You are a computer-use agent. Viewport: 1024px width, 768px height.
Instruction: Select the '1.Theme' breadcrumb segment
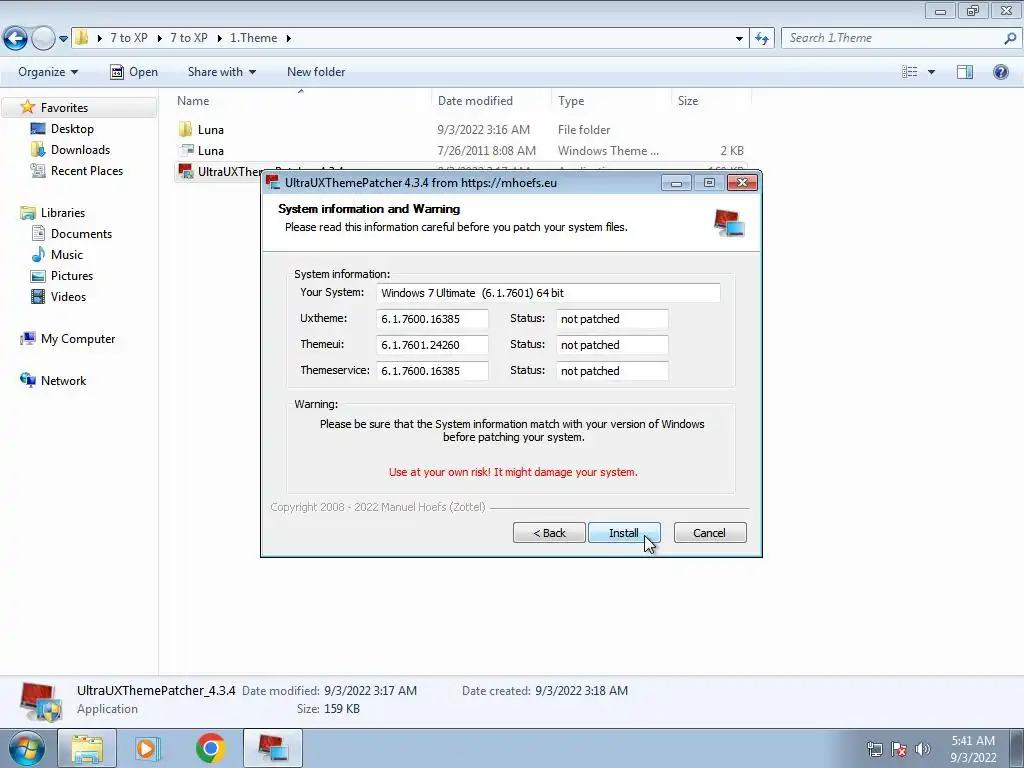coord(253,38)
